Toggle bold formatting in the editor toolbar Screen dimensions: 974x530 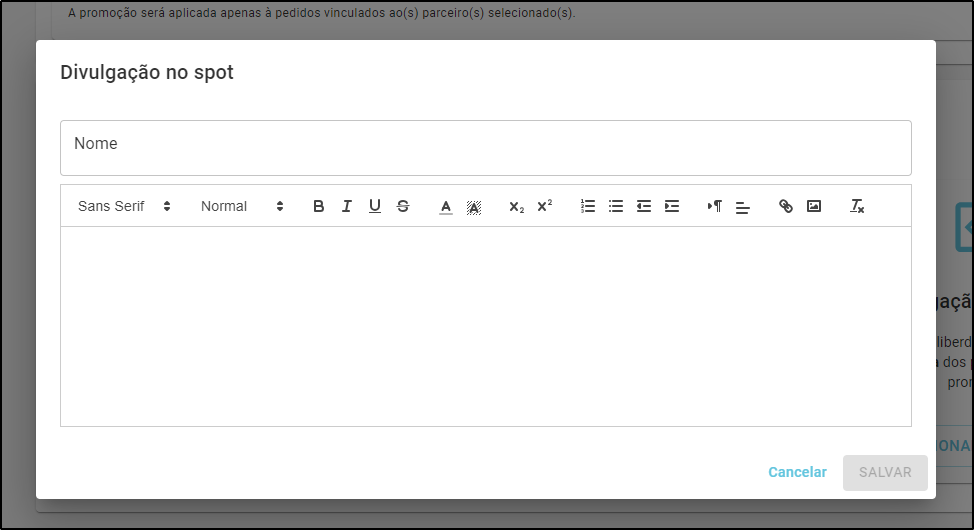tap(319, 206)
